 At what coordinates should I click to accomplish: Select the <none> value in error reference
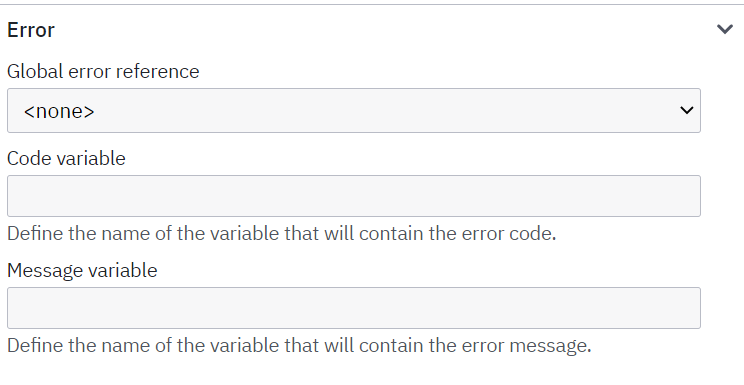click(59, 111)
